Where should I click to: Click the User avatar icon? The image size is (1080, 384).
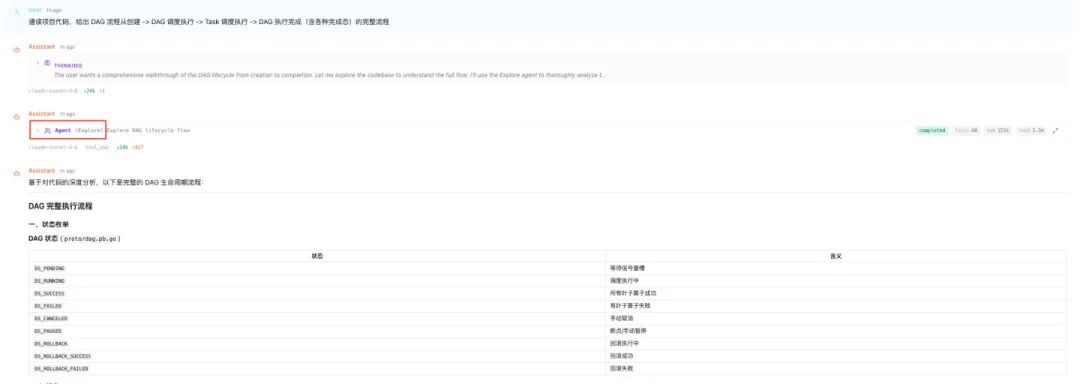(17, 13)
